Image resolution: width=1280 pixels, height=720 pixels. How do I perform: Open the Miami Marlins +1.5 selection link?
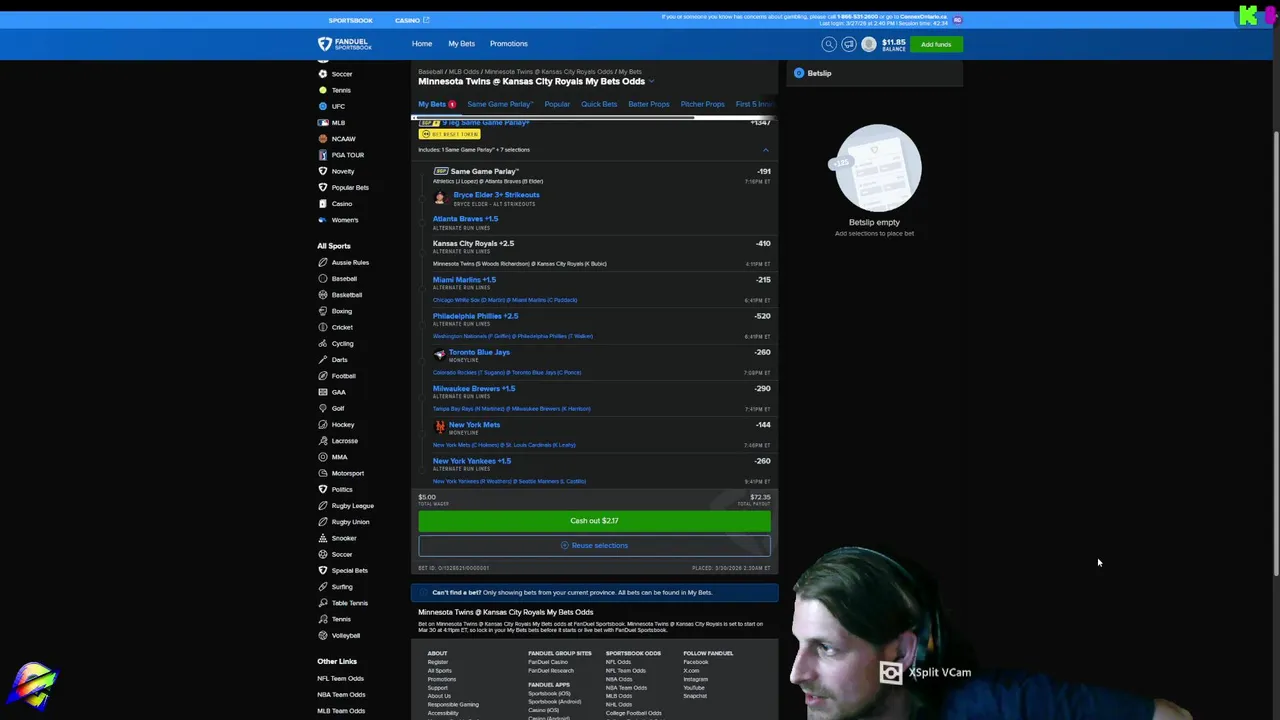464,280
